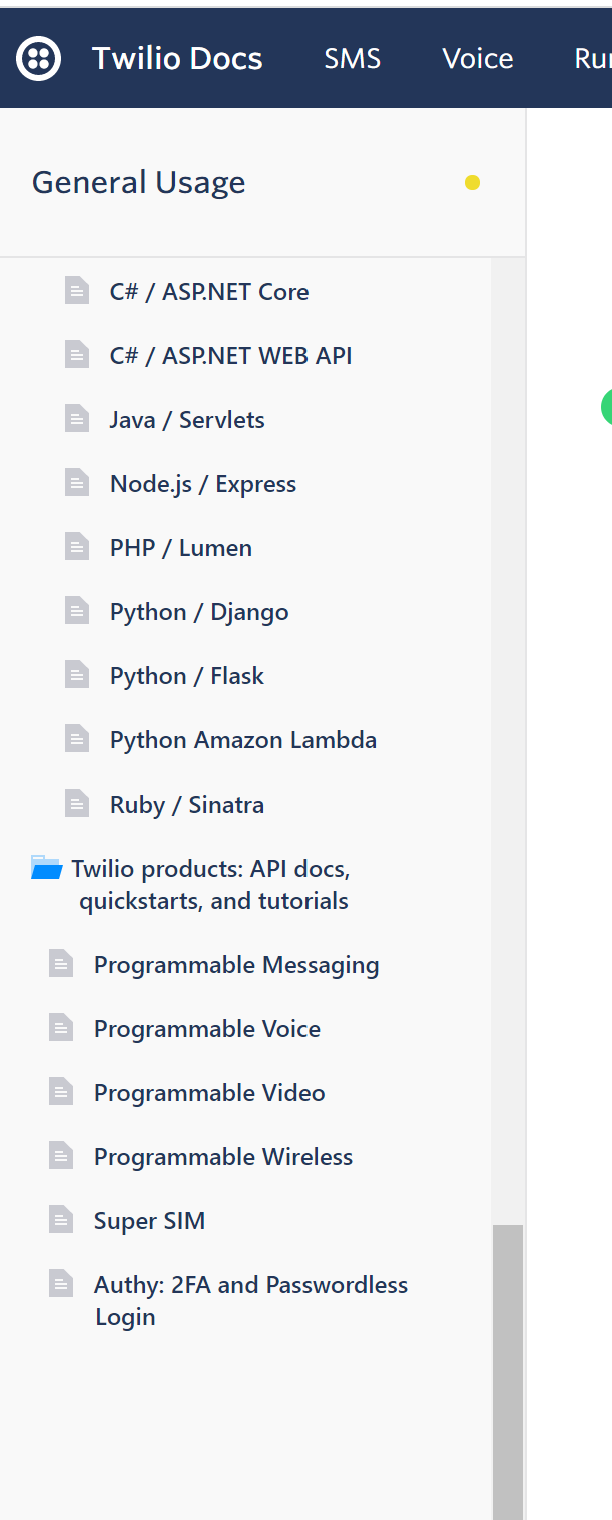Click document icon next to Super SIM
612x1520 pixels.
61,1220
